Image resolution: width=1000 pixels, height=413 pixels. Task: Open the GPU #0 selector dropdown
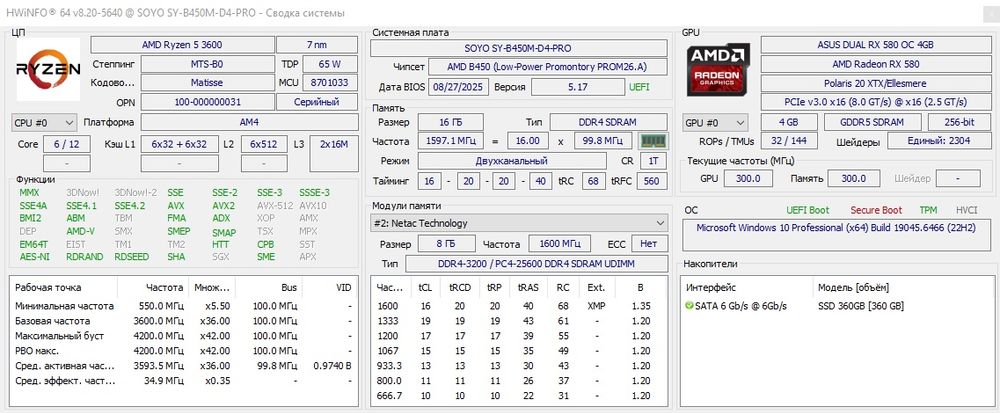point(716,122)
